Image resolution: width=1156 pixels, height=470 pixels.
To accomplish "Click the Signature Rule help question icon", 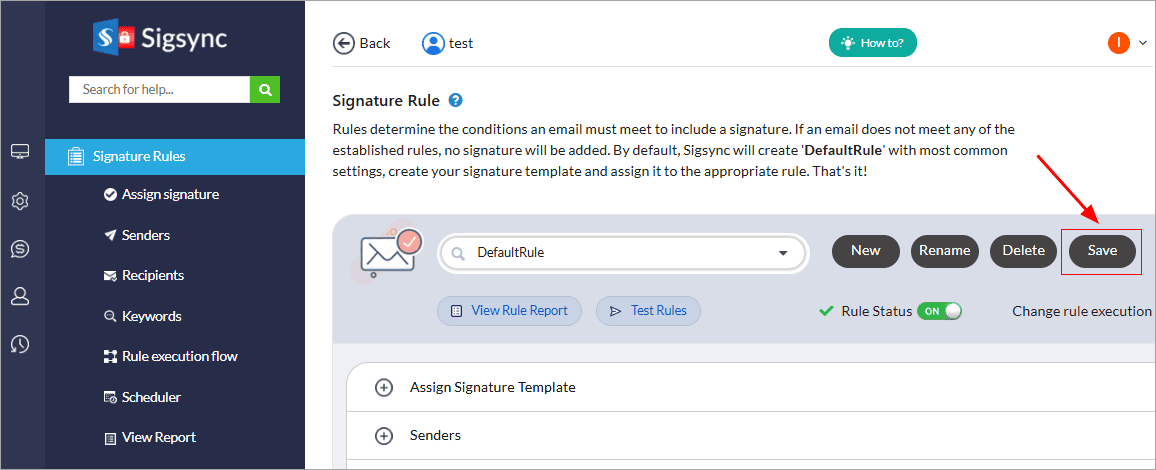I will (456, 100).
